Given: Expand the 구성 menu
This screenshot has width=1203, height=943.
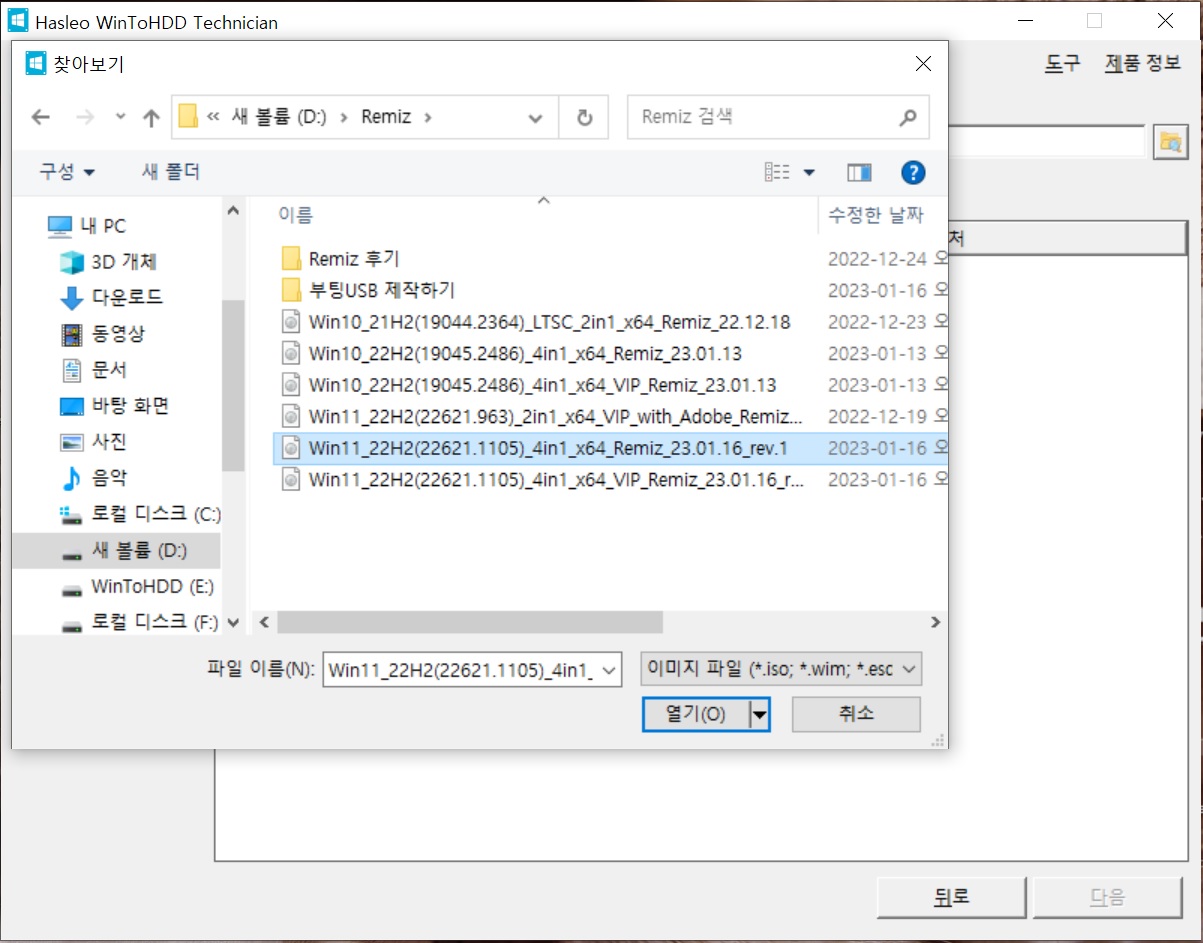Looking at the screenshot, I should [67, 172].
